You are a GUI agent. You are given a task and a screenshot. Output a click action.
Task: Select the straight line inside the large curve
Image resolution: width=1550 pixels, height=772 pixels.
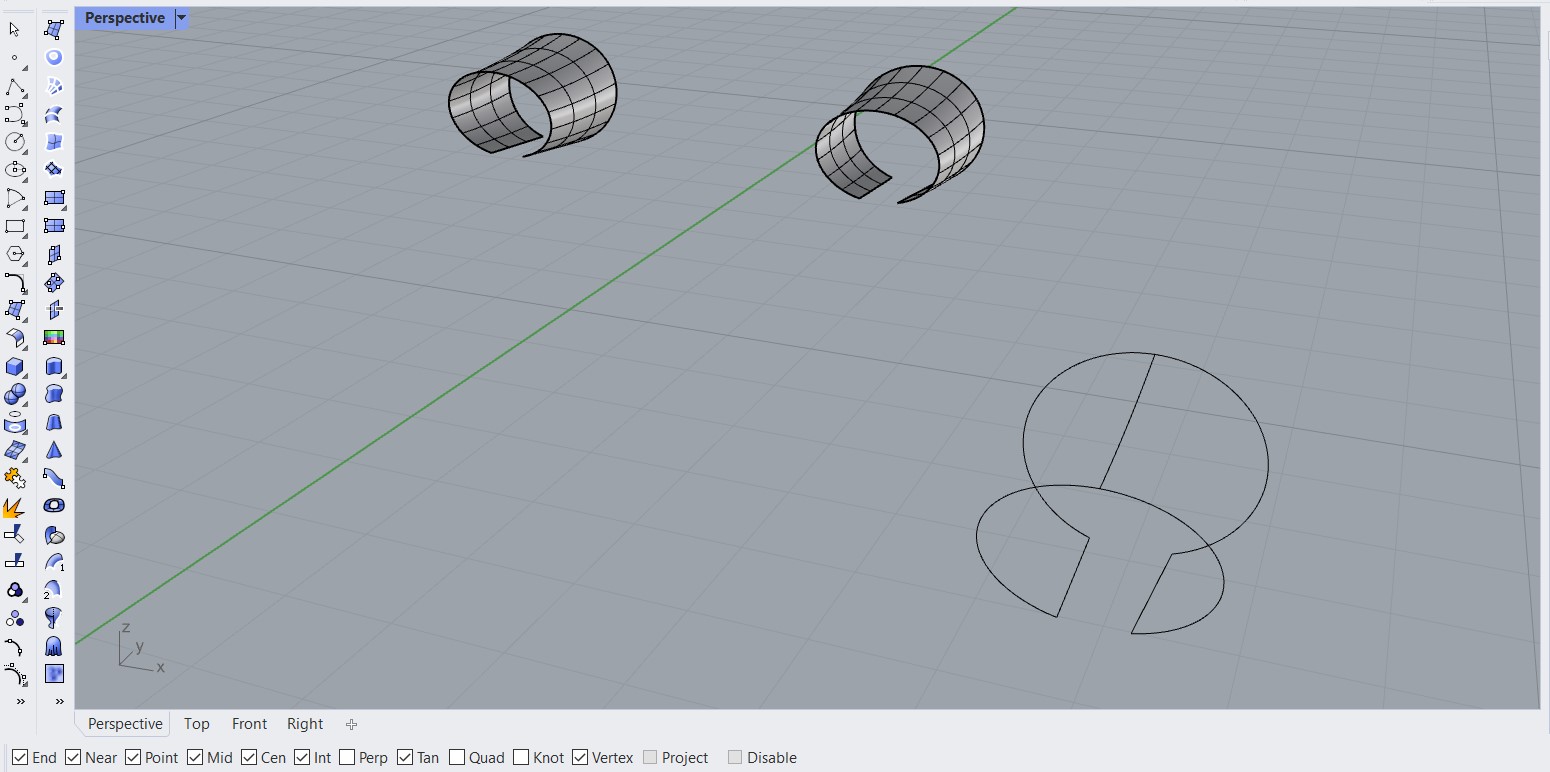pyautogui.click(x=1127, y=421)
